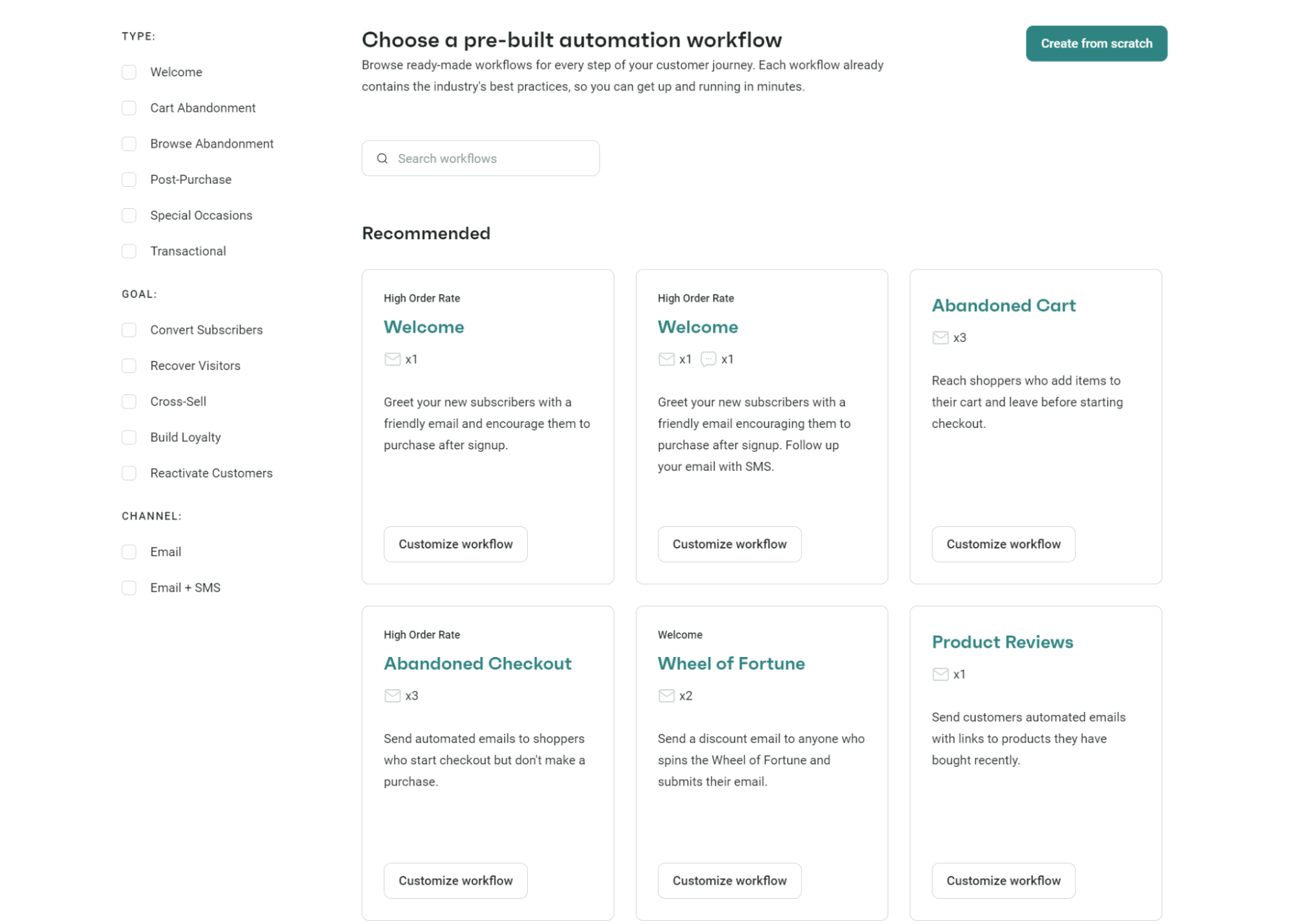This screenshot has height=924, width=1293.
Task: Click the search magnifier icon
Action: pos(382,158)
